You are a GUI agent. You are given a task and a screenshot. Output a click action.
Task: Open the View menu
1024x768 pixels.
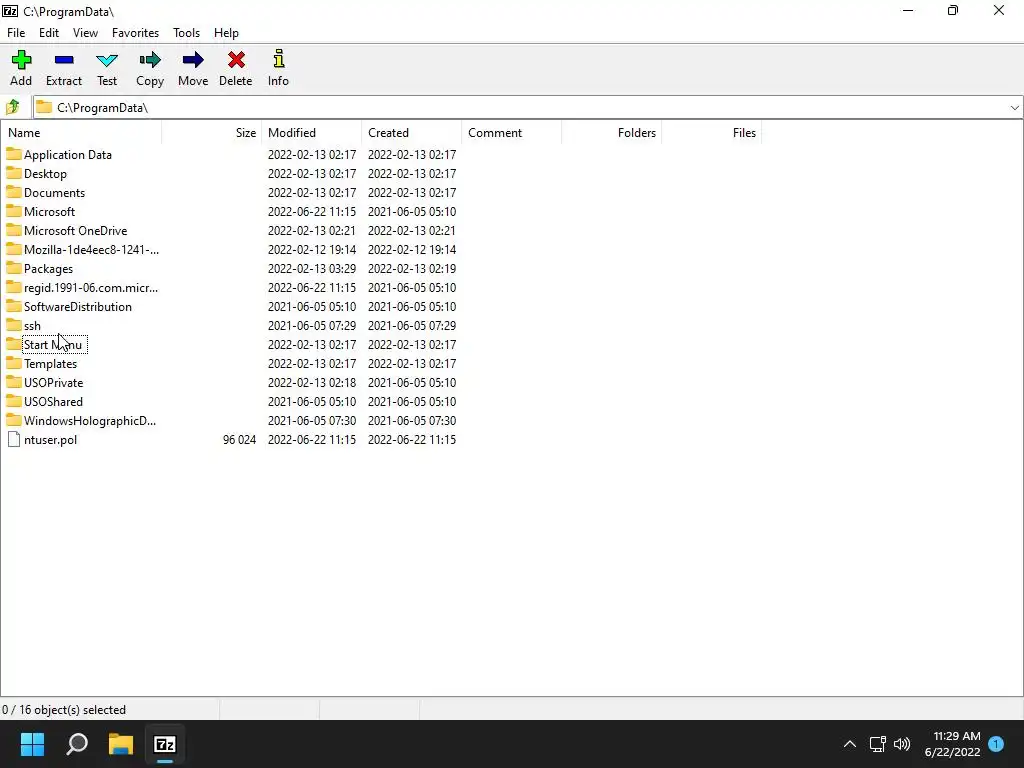(86, 33)
